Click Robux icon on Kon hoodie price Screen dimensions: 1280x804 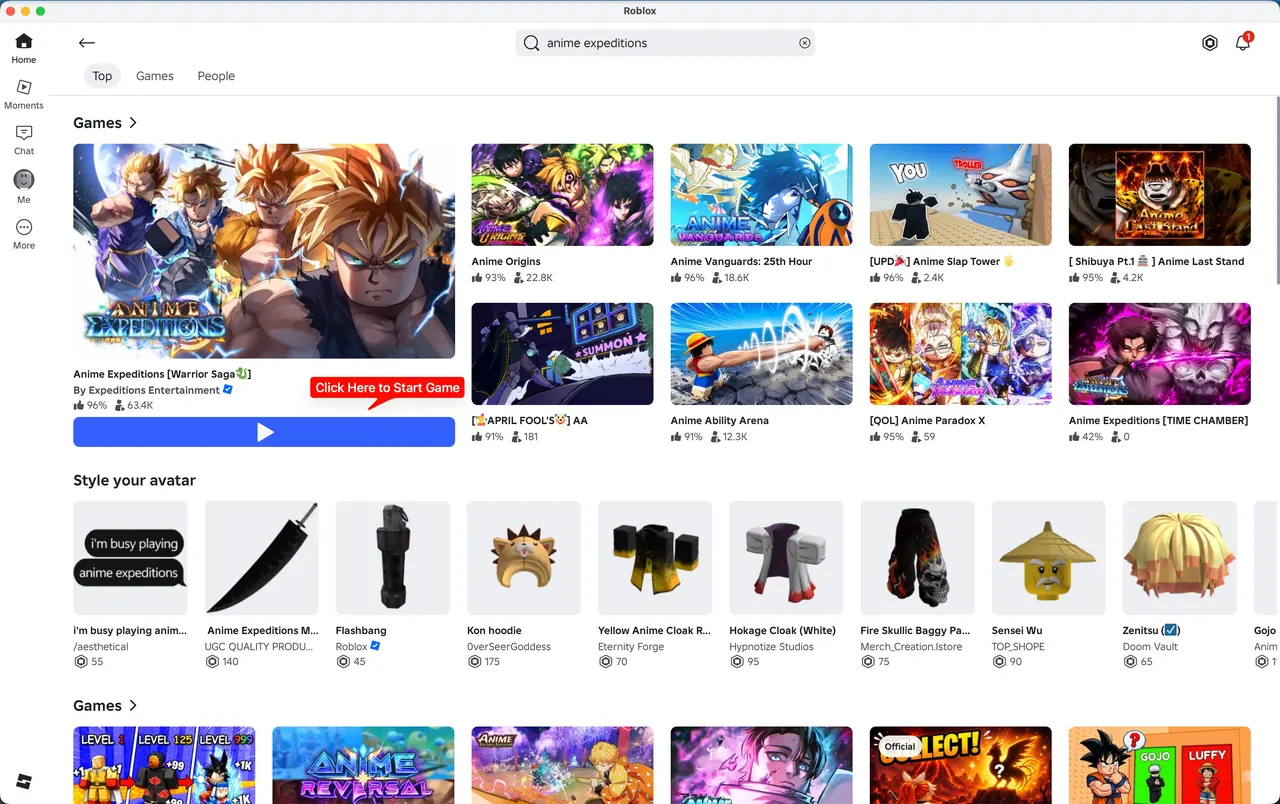tap(474, 662)
